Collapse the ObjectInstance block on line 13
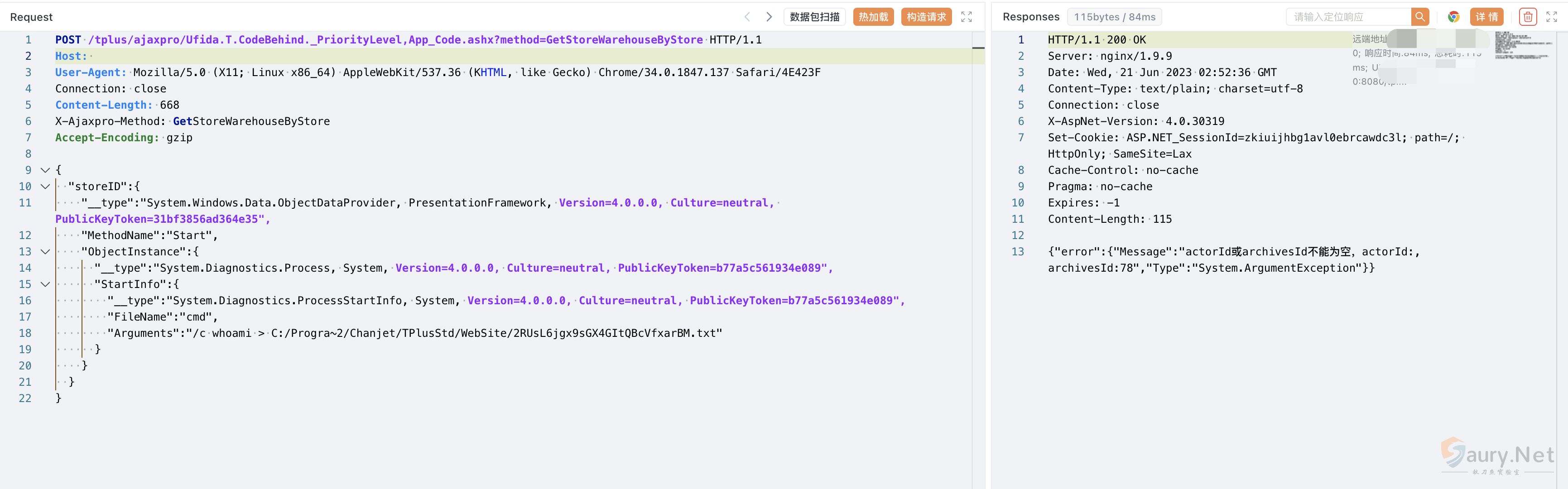 coord(45,252)
